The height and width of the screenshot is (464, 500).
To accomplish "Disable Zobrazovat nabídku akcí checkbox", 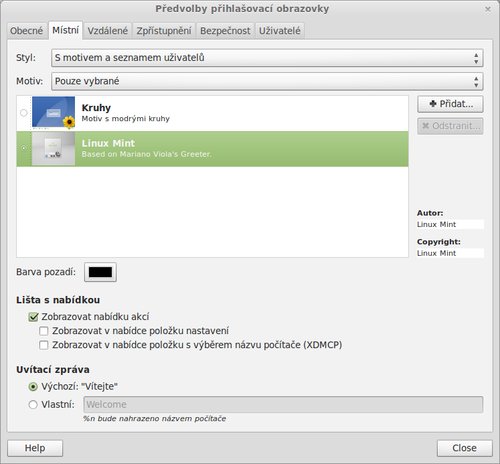I will click(33, 317).
